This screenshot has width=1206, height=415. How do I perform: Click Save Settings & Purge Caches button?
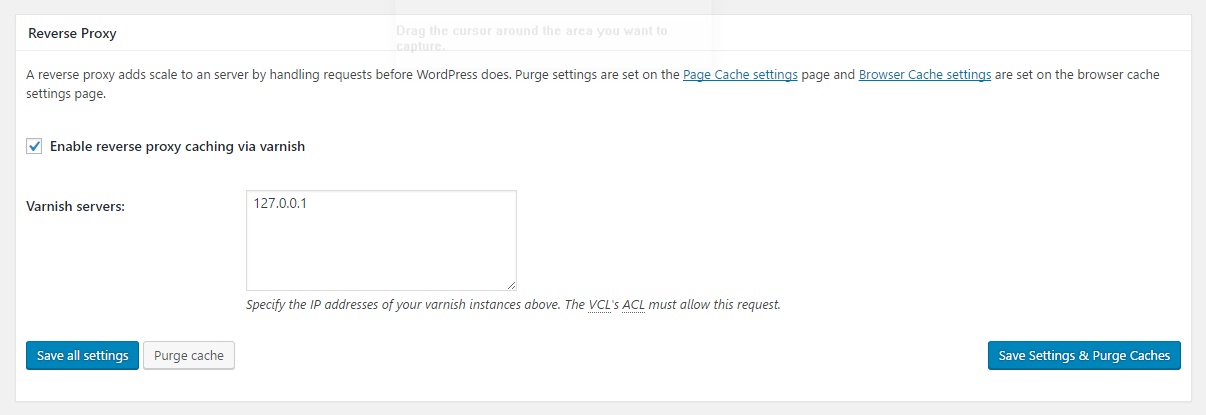[1084, 356]
